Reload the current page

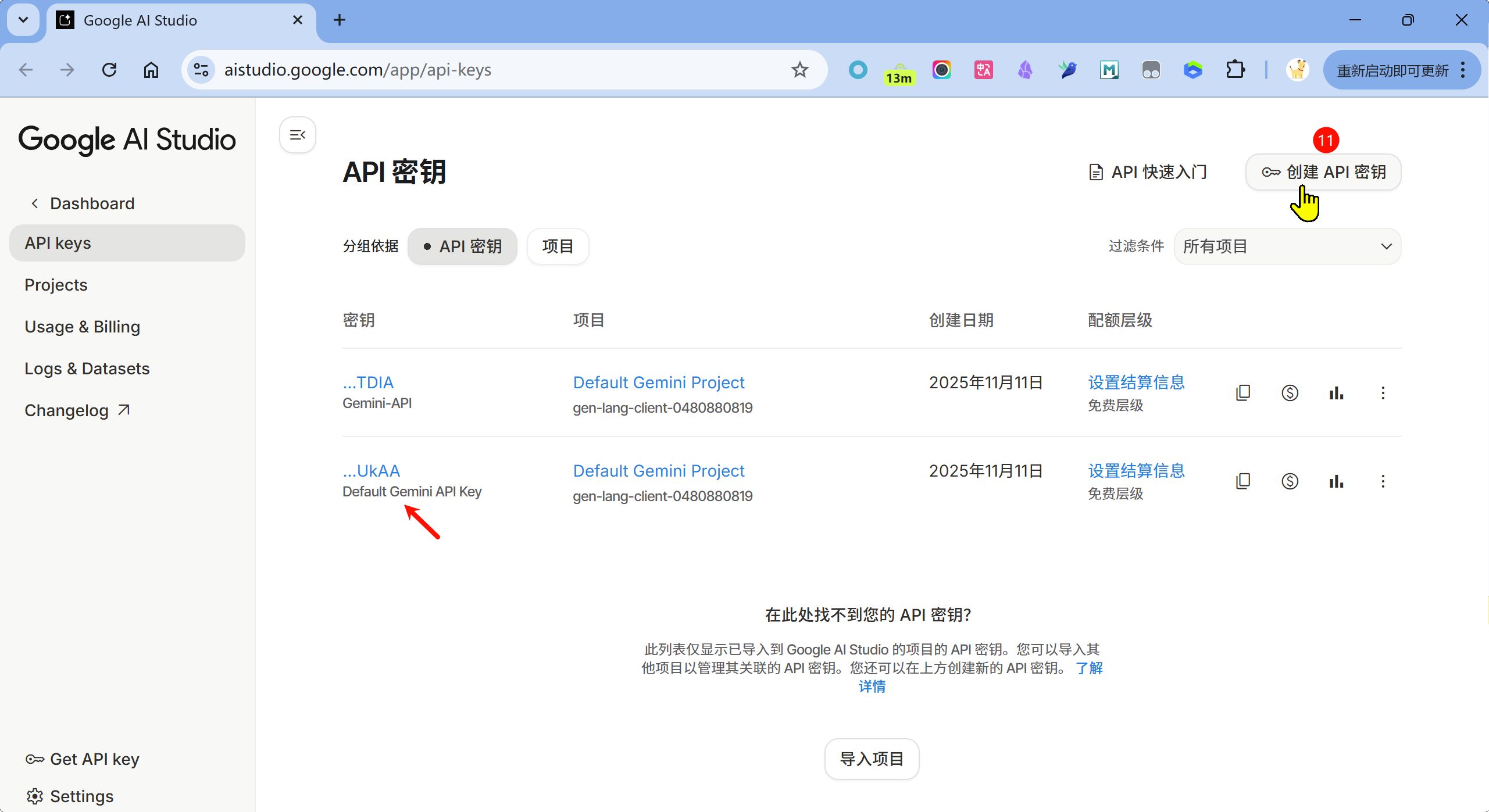(109, 70)
